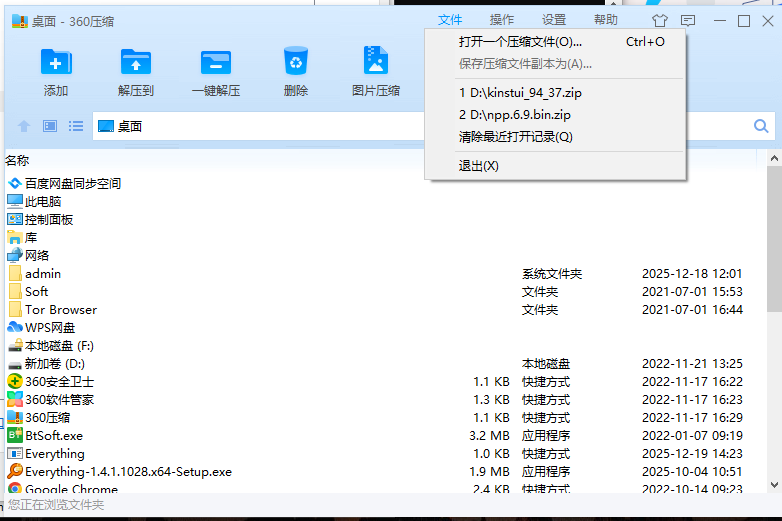
Task: Select the Tor Browser folder row
Action: click(385, 310)
